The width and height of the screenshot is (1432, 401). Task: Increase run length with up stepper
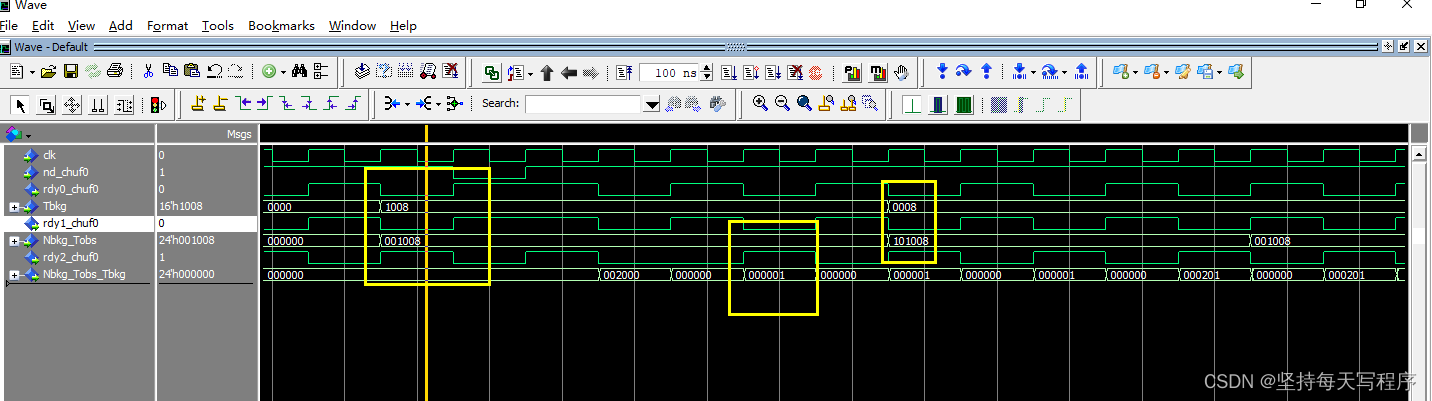[707, 68]
